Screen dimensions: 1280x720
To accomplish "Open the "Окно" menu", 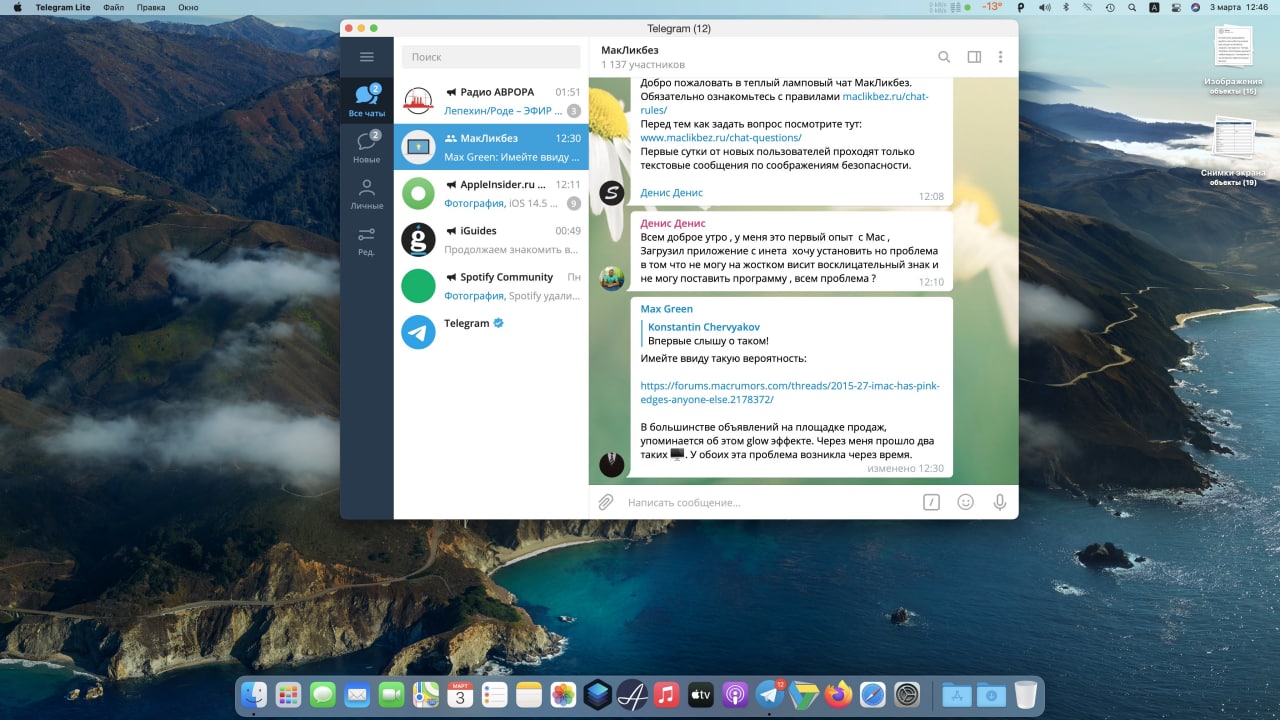I will pyautogui.click(x=188, y=7).
